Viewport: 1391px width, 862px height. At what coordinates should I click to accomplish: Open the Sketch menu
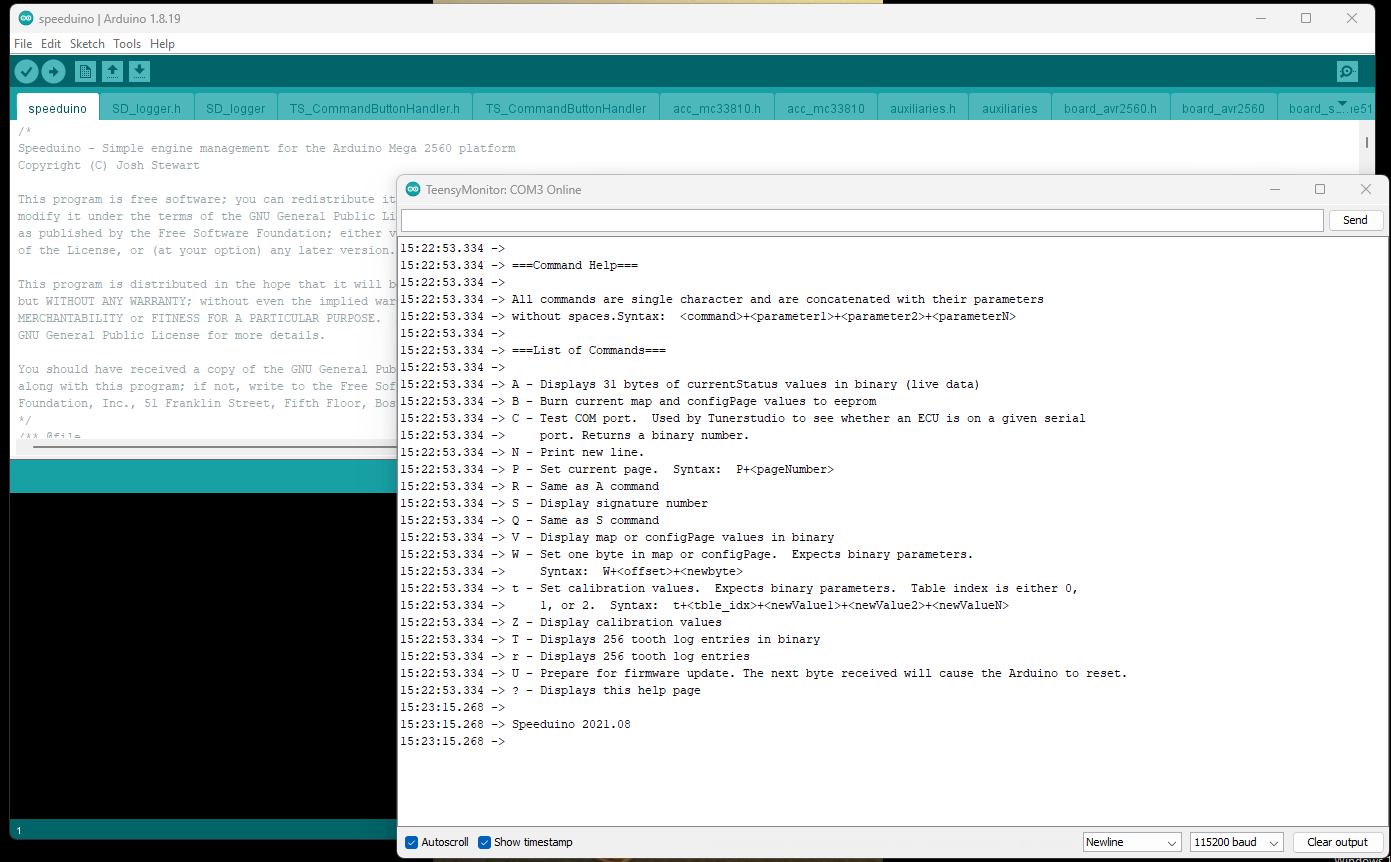click(87, 43)
